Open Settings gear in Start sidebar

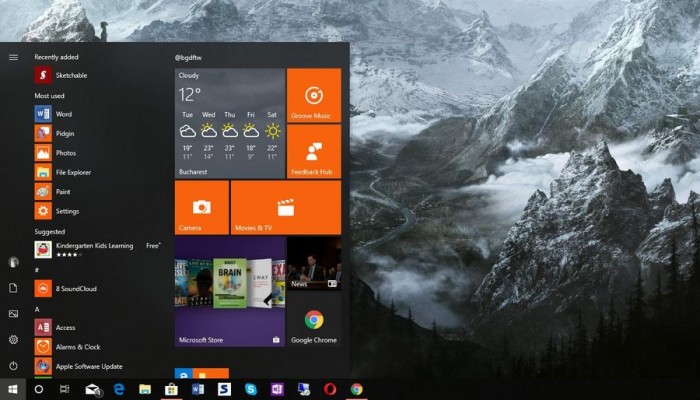pos(13,340)
